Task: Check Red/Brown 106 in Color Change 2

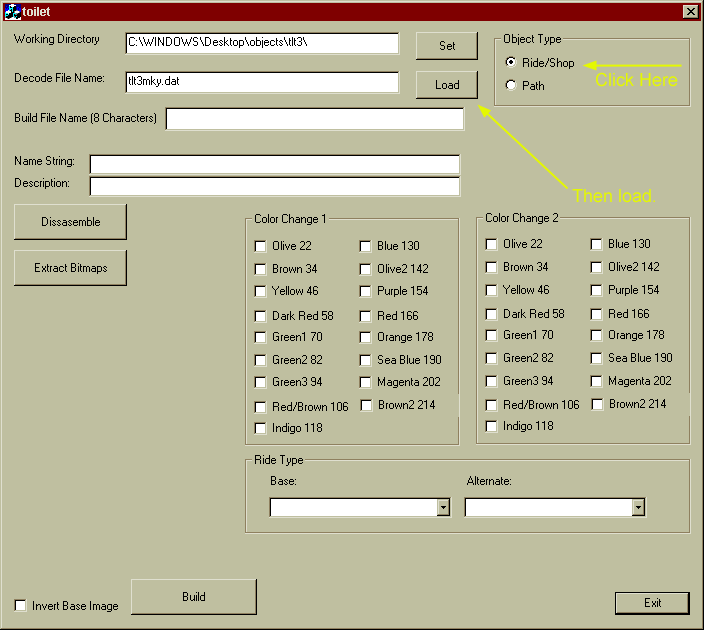Action: click(492, 405)
